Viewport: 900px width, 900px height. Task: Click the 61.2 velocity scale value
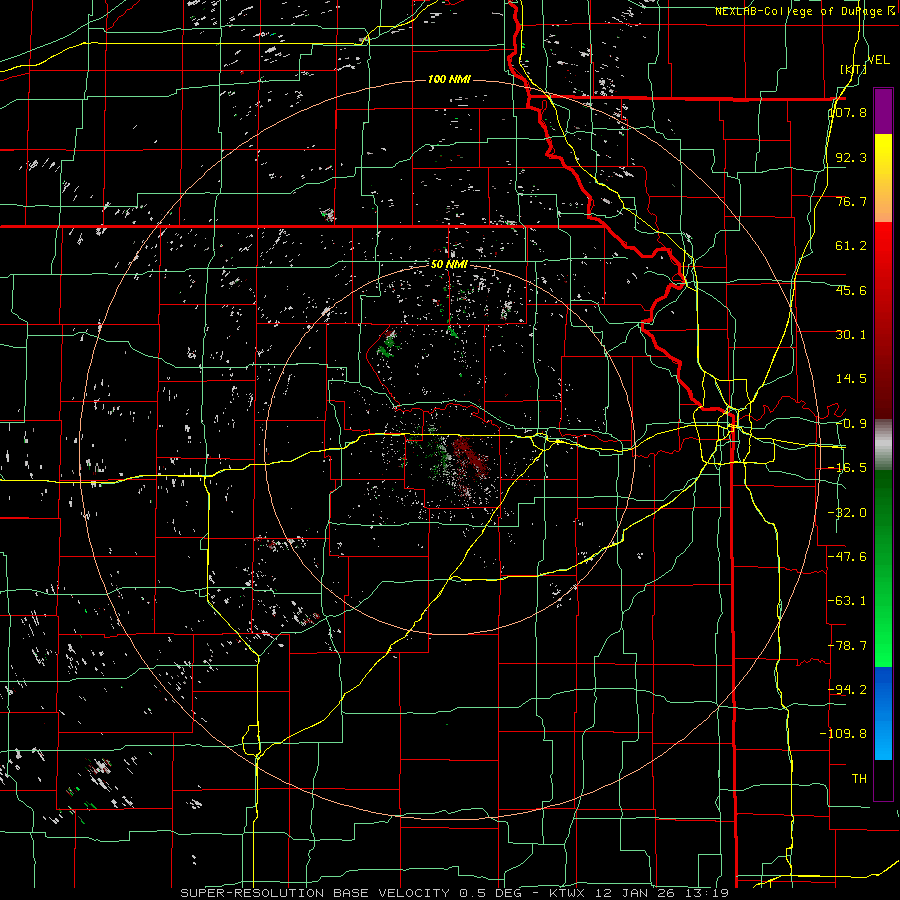click(x=851, y=246)
